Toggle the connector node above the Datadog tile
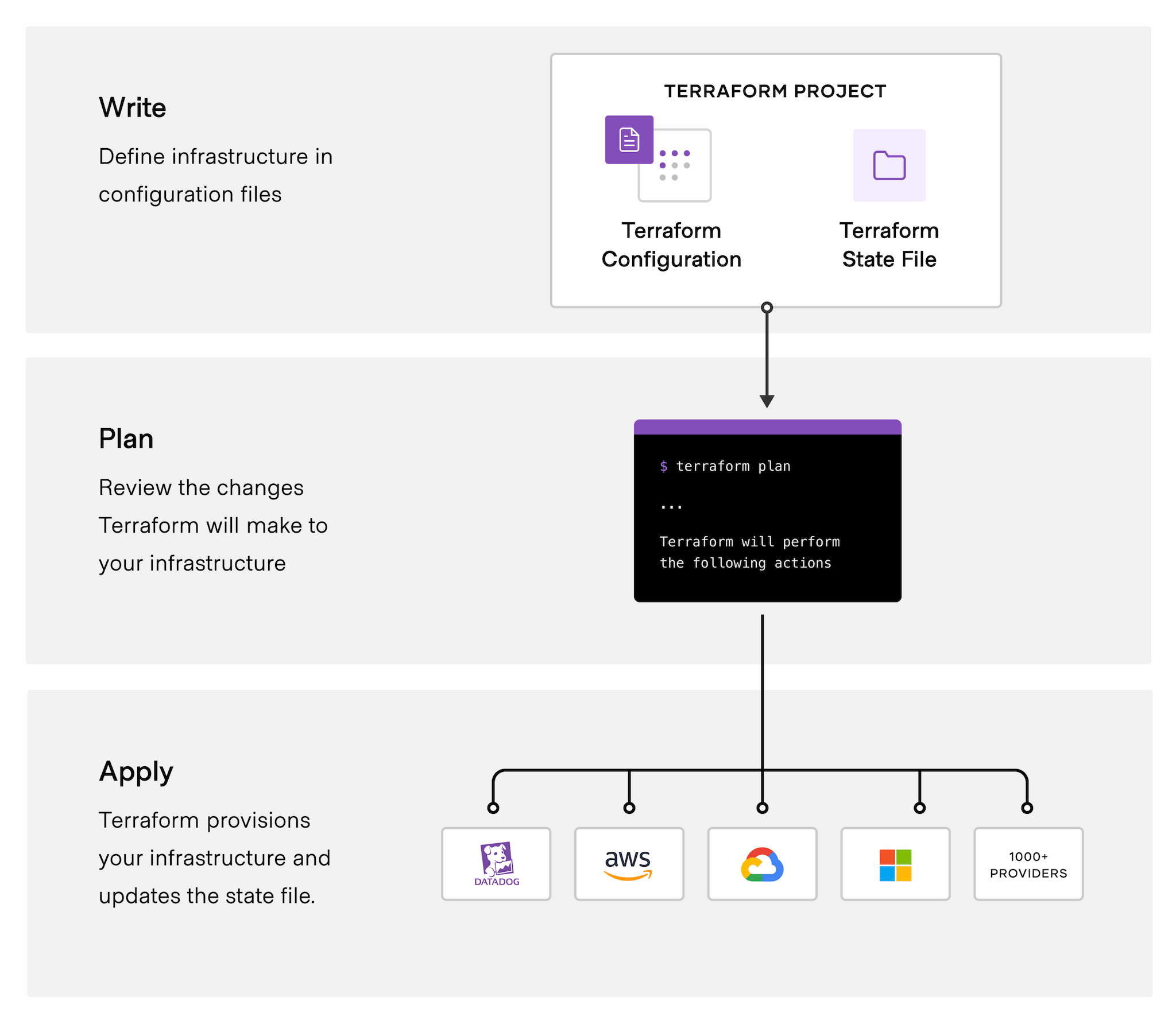 pos(493,808)
